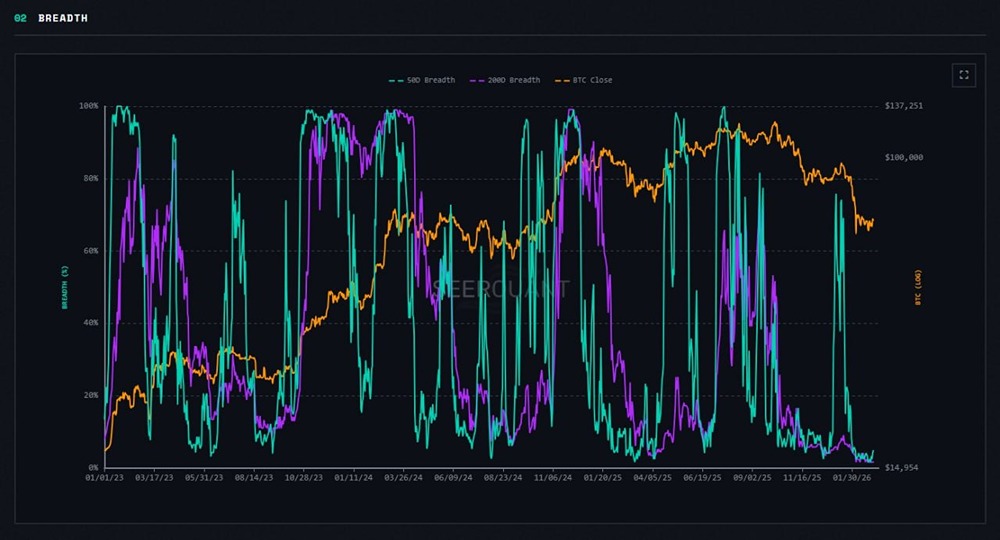
Task: Click the 01/01/23 date label
Action: pos(105,478)
